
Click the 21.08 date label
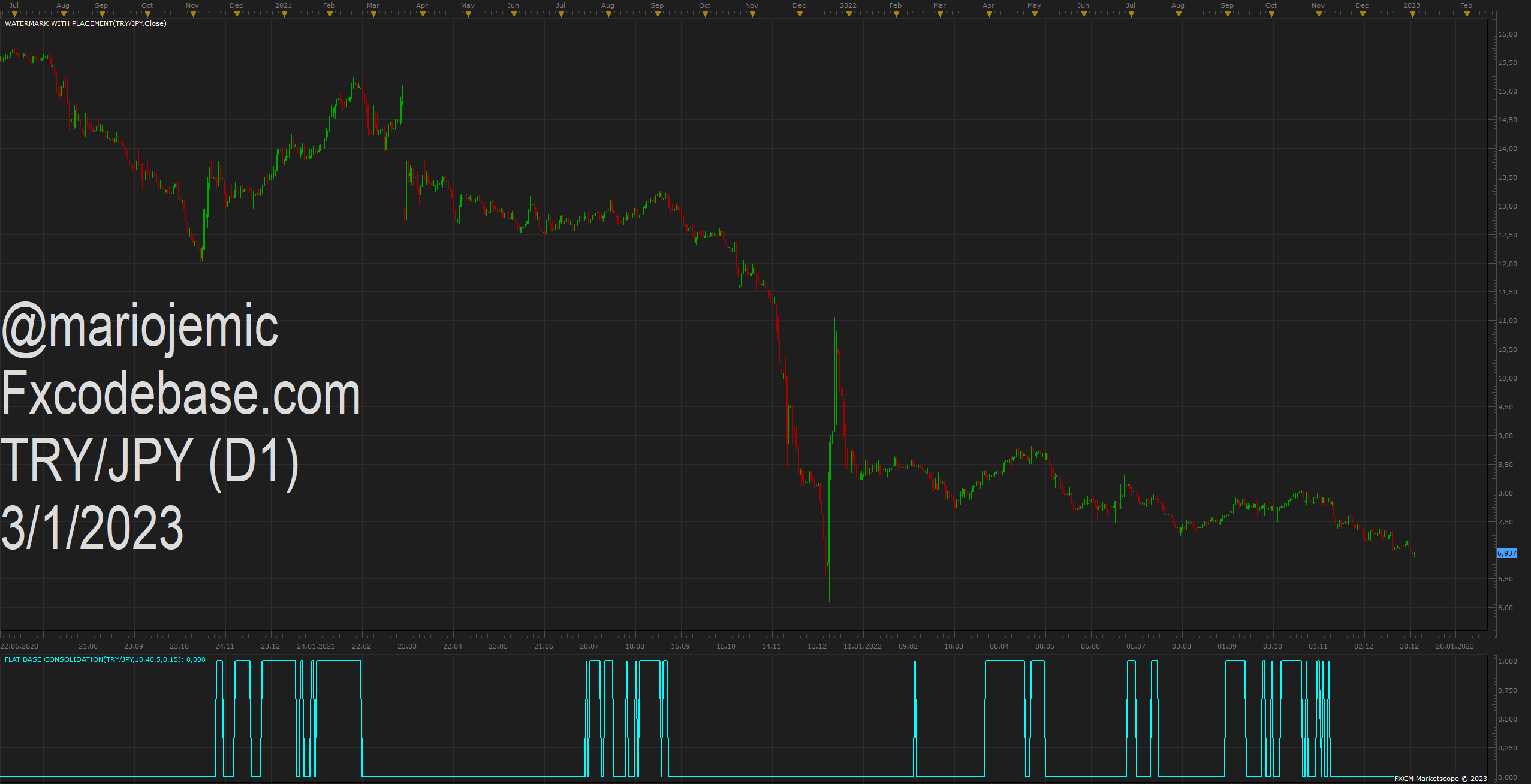pos(88,646)
